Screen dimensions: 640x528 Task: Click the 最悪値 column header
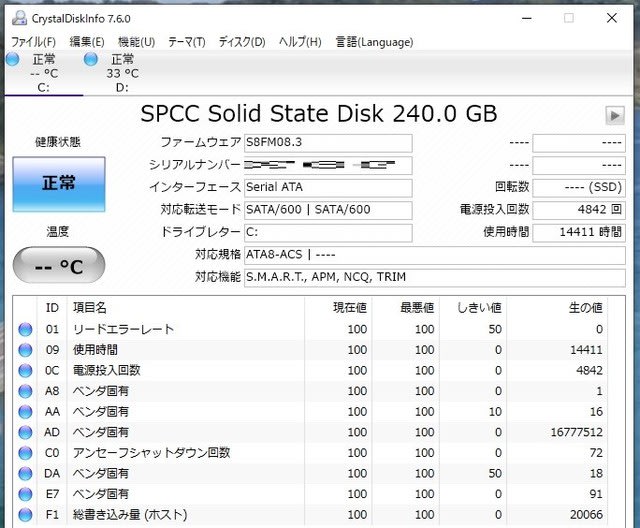click(x=406, y=308)
